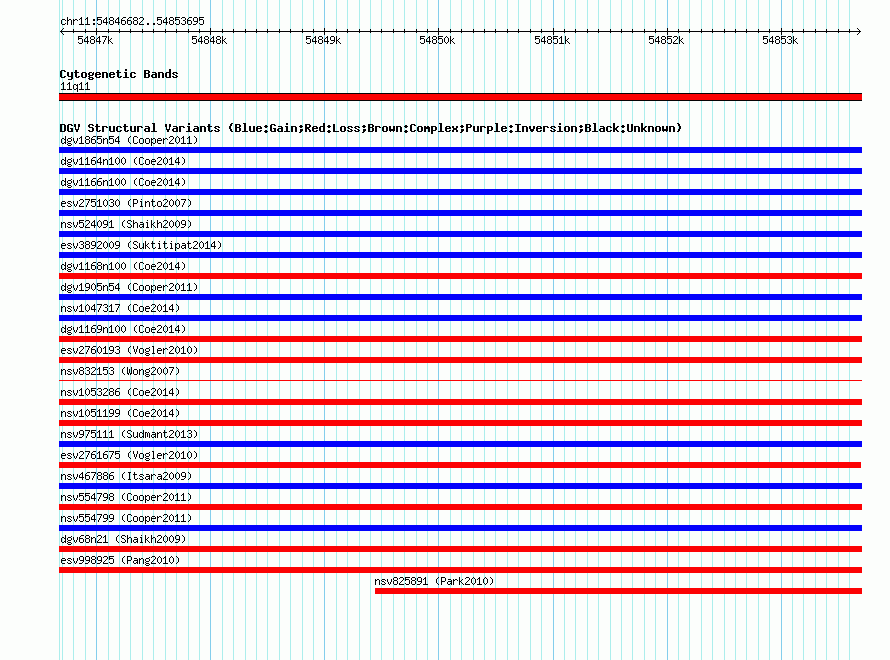This screenshot has height=660, width=890.
Task: Select esv2761675 (Vogler2010) label
Action: [129, 455]
